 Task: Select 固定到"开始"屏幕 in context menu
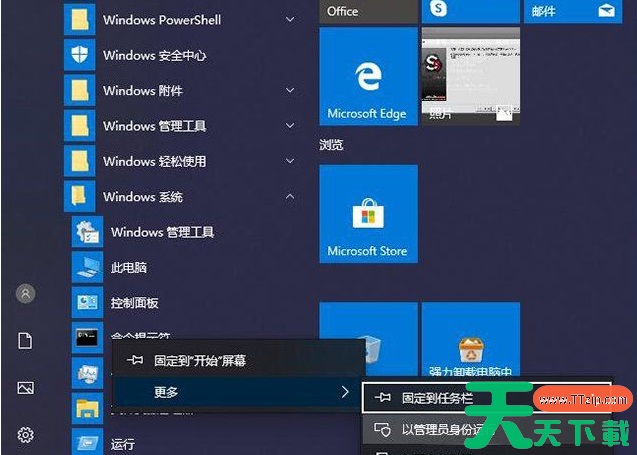238,360
